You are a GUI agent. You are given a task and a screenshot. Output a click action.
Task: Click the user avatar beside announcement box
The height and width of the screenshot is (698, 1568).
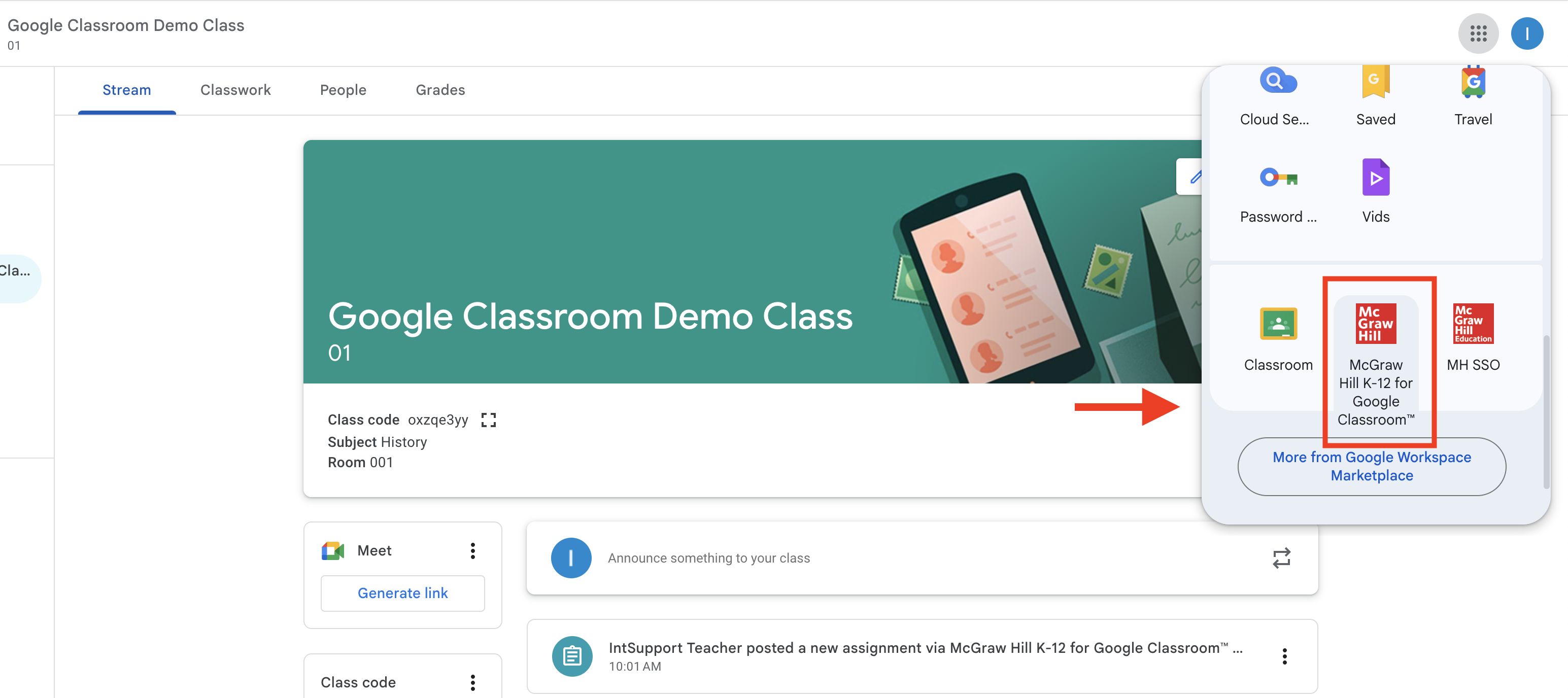click(x=570, y=558)
